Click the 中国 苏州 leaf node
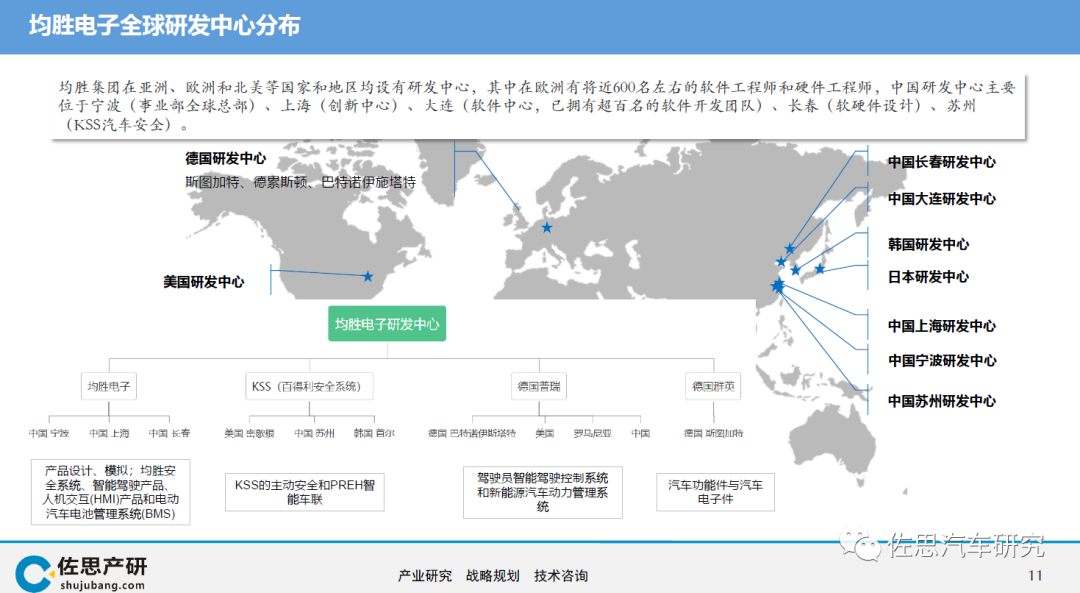1080x593 pixels. click(314, 433)
